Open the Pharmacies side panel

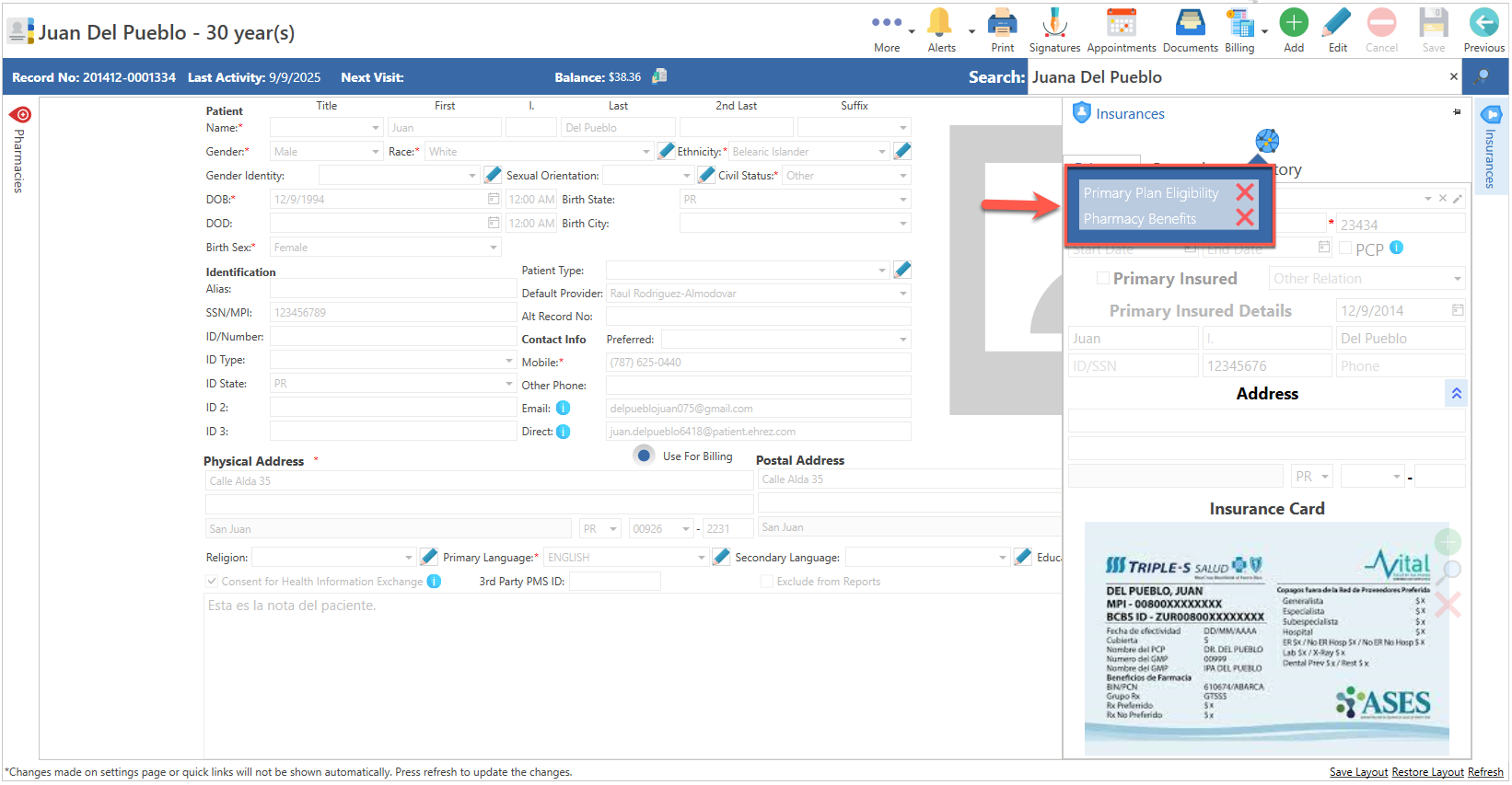coord(19,149)
